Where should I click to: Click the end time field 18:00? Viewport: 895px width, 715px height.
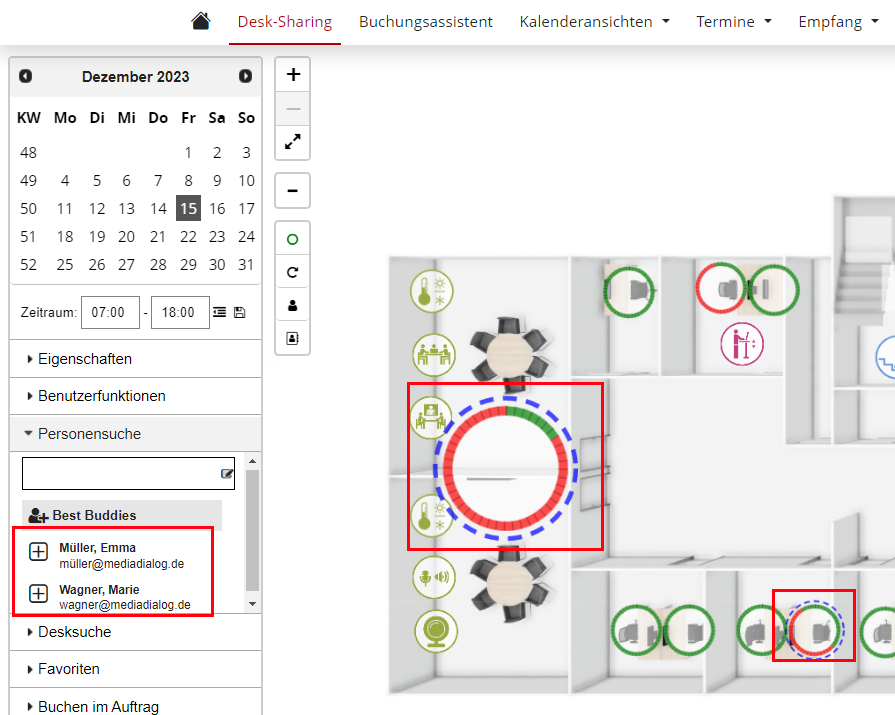pos(180,312)
